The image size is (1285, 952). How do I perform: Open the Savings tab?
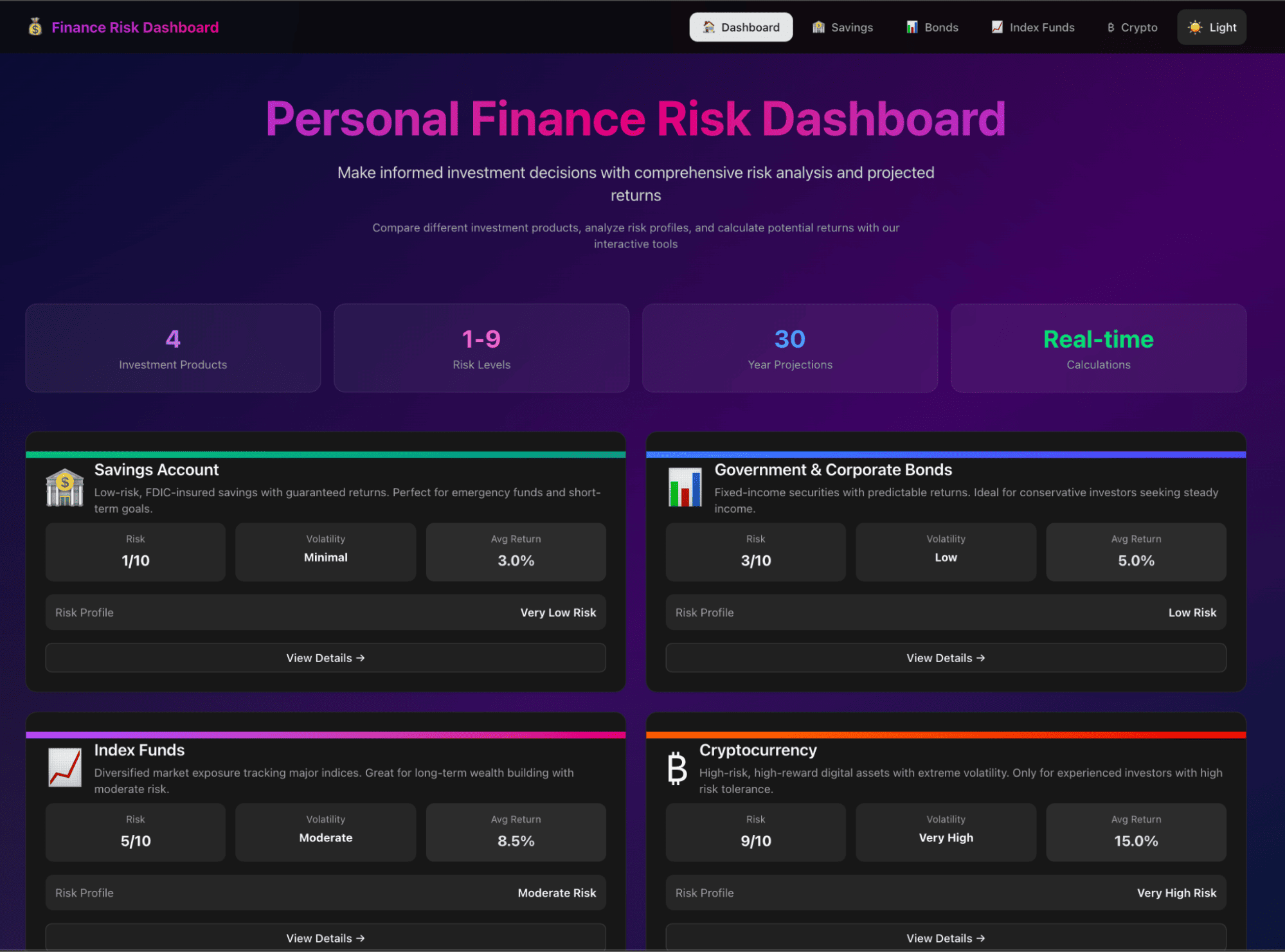coord(842,27)
